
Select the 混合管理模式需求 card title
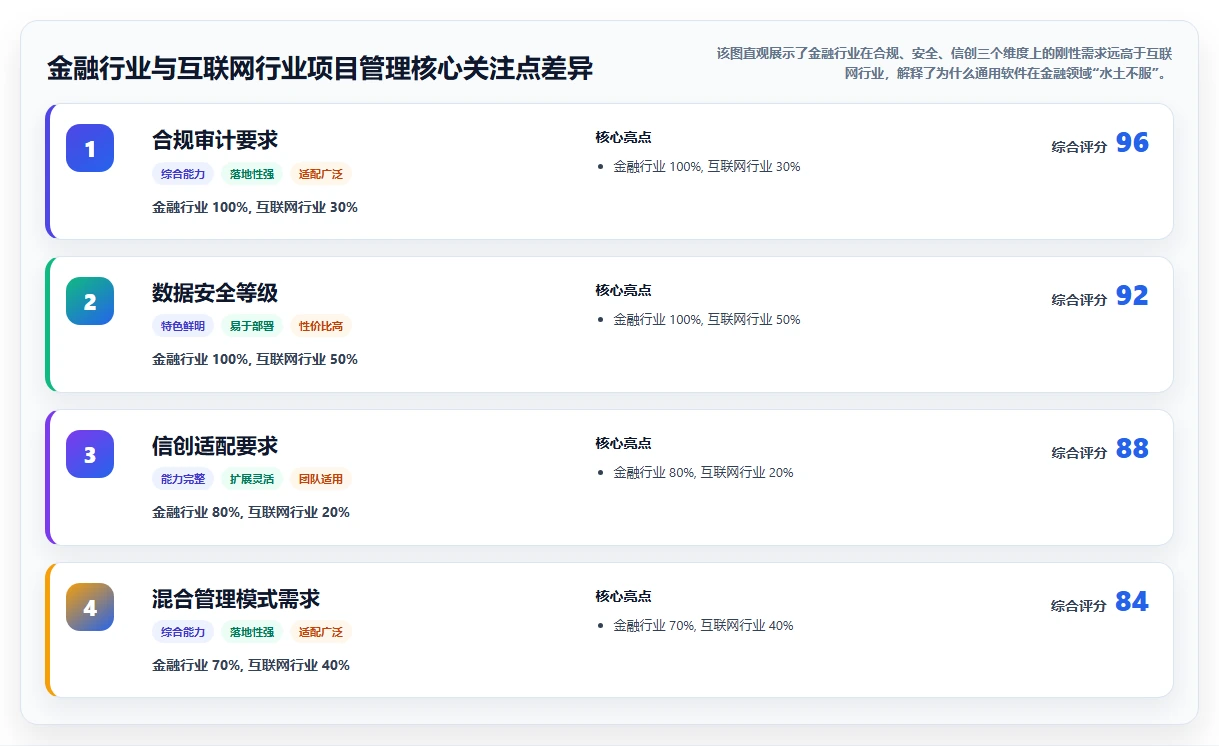tap(236, 599)
